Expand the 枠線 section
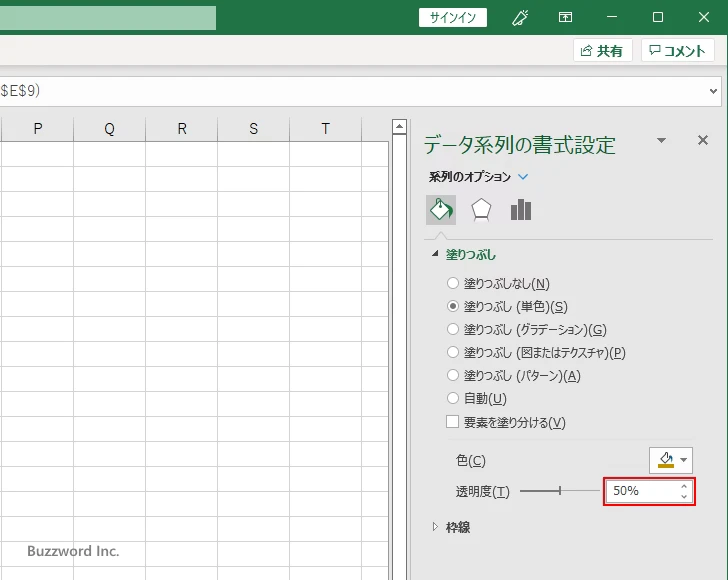 pyautogui.click(x=435, y=527)
